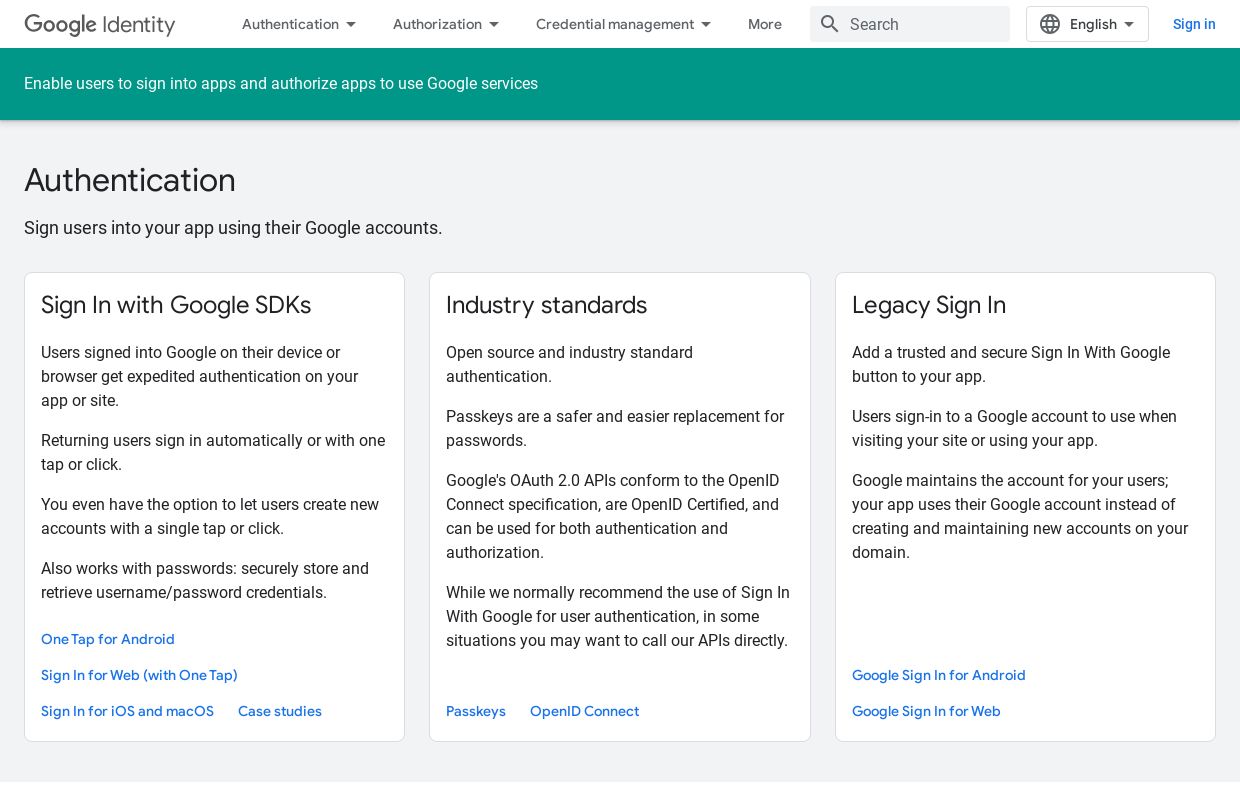Focus the Search input field

tap(910, 24)
